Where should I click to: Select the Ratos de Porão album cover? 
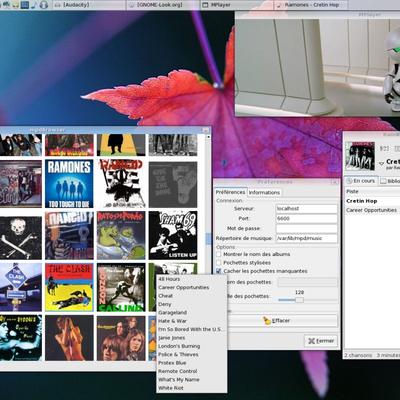[x=121, y=235]
